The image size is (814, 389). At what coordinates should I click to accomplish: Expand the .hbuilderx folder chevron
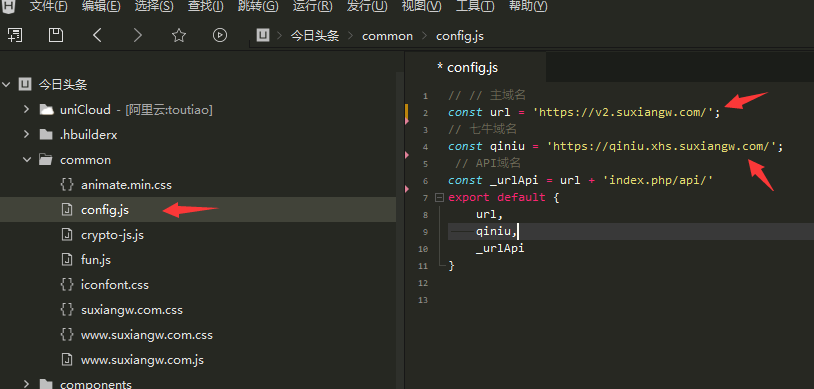(x=26, y=134)
